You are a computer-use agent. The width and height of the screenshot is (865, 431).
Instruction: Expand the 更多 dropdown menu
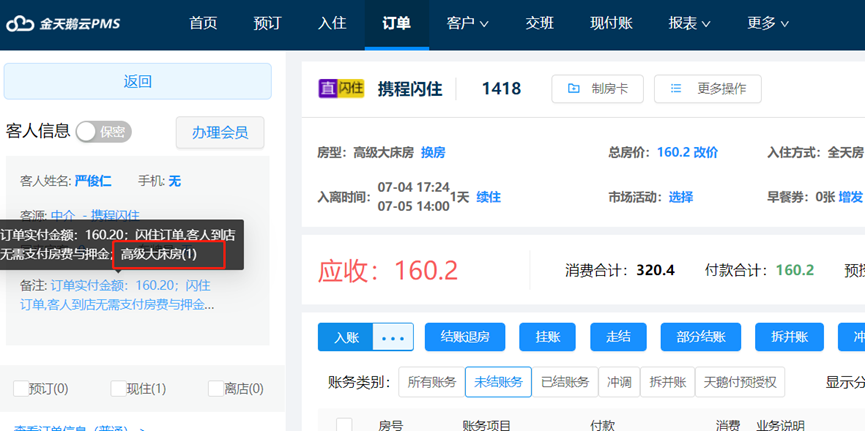(x=768, y=24)
